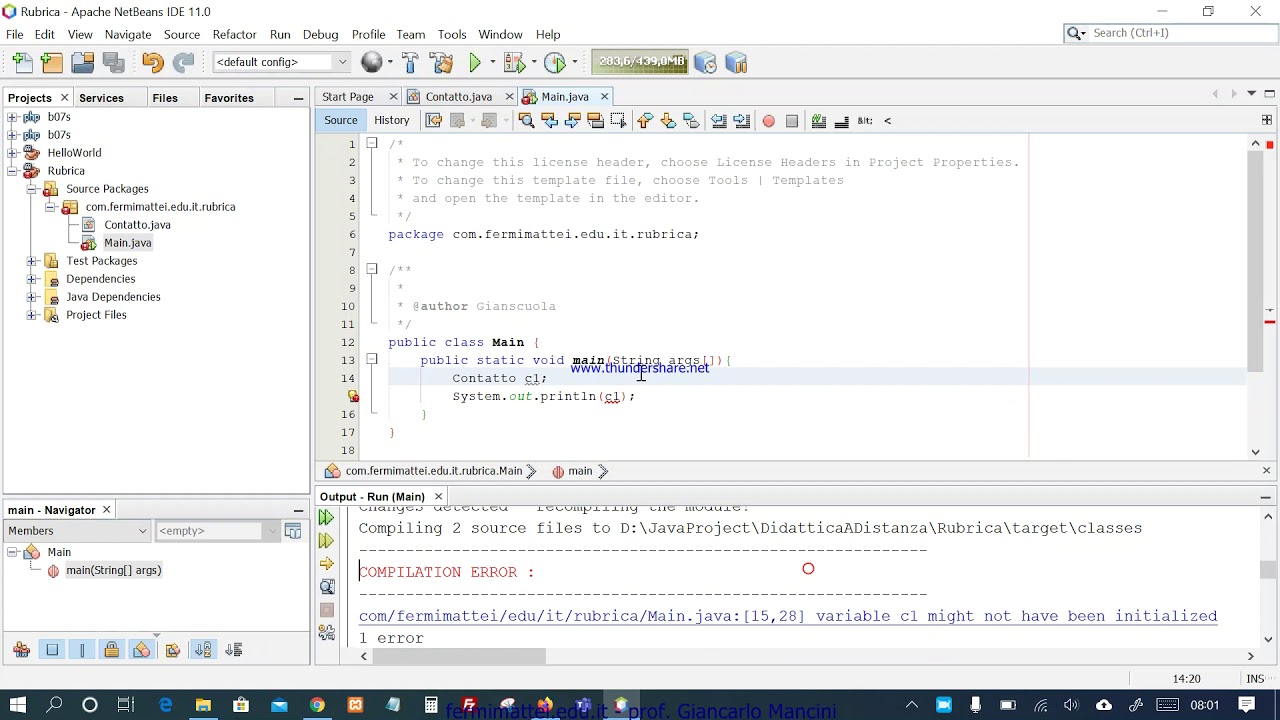The image size is (1280, 720).
Task: Open the Refactor menu
Action: pyautogui.click(x=234, y=34)
